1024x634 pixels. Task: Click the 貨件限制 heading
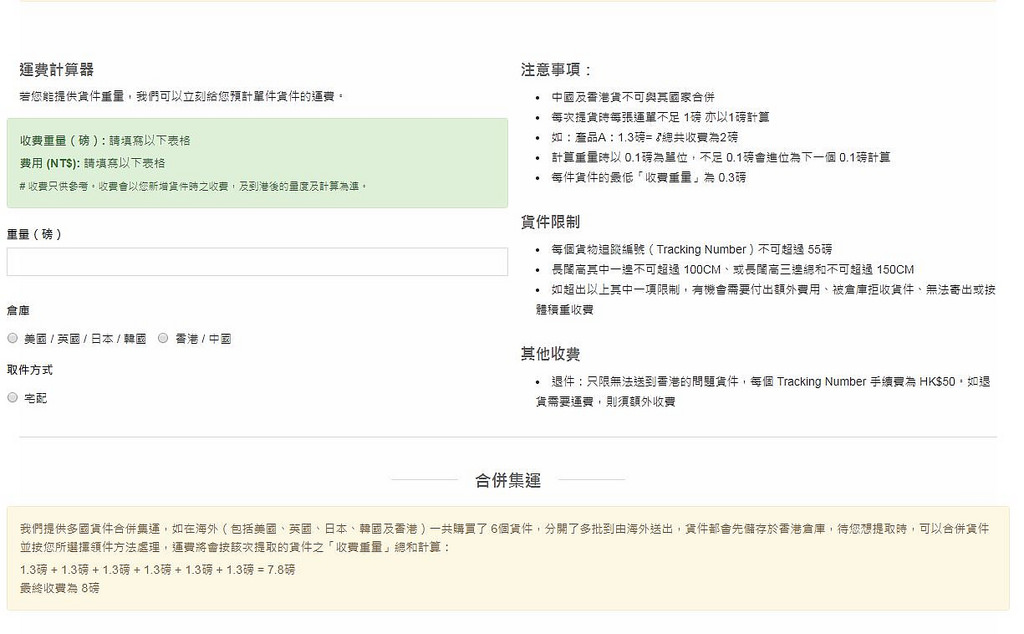(x=550, y=222)
